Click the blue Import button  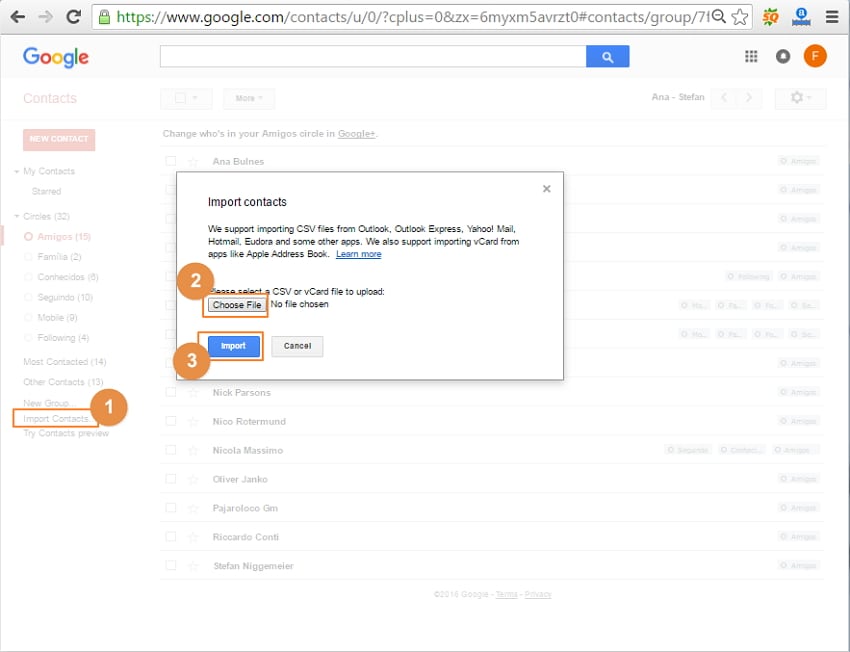coord(233,346)
